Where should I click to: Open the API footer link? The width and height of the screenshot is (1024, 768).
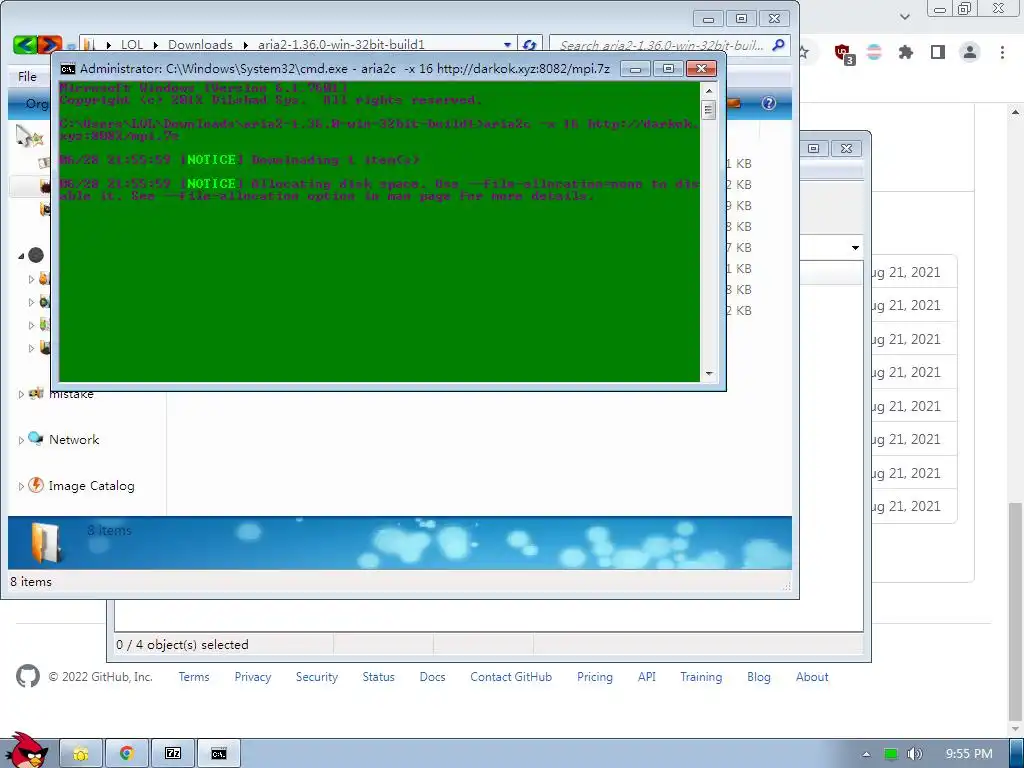coord(647,677)
